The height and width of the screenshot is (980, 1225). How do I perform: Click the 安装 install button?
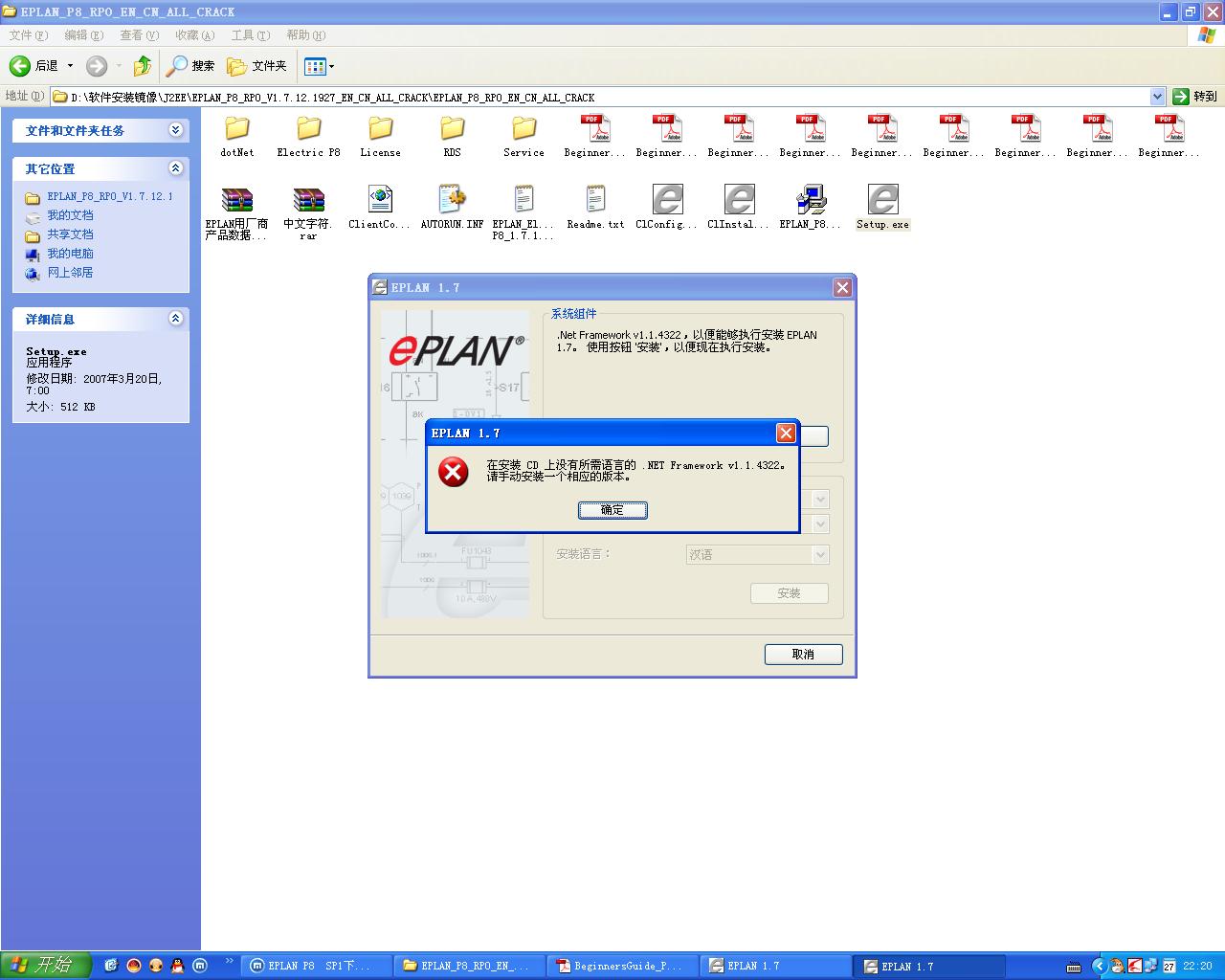point(790,593)
